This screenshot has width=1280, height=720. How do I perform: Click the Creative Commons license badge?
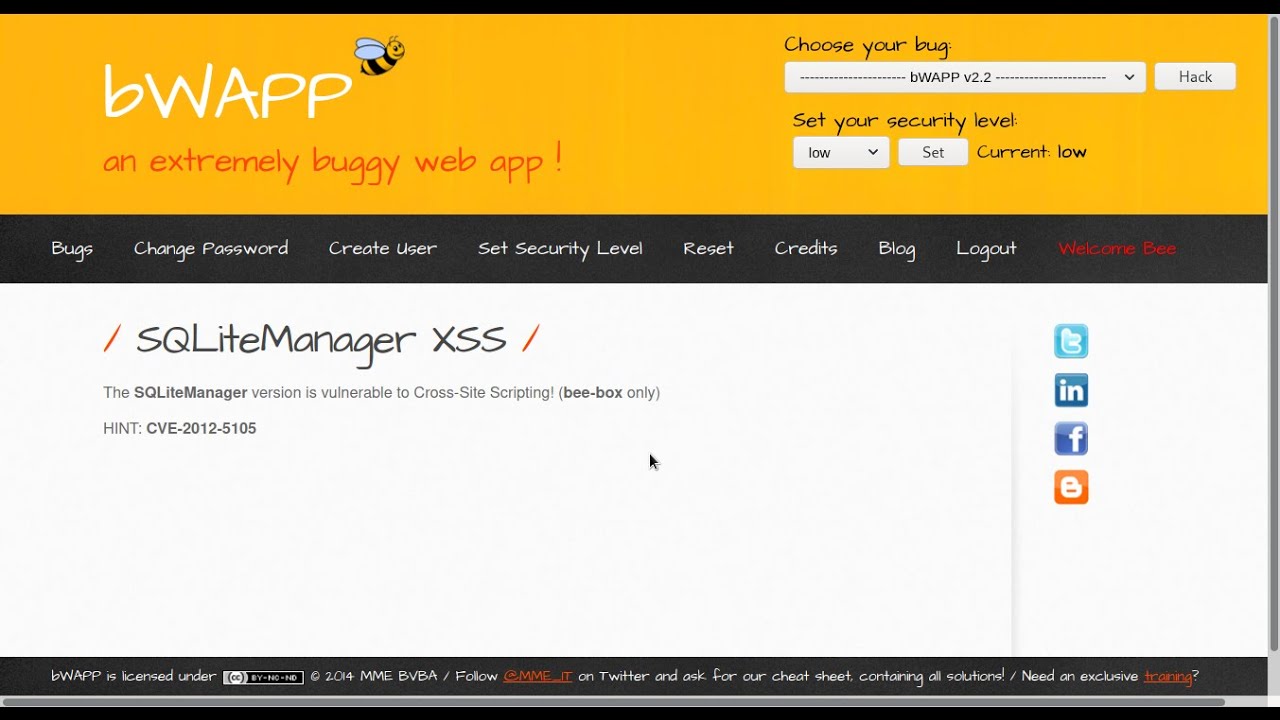(263, 677)
